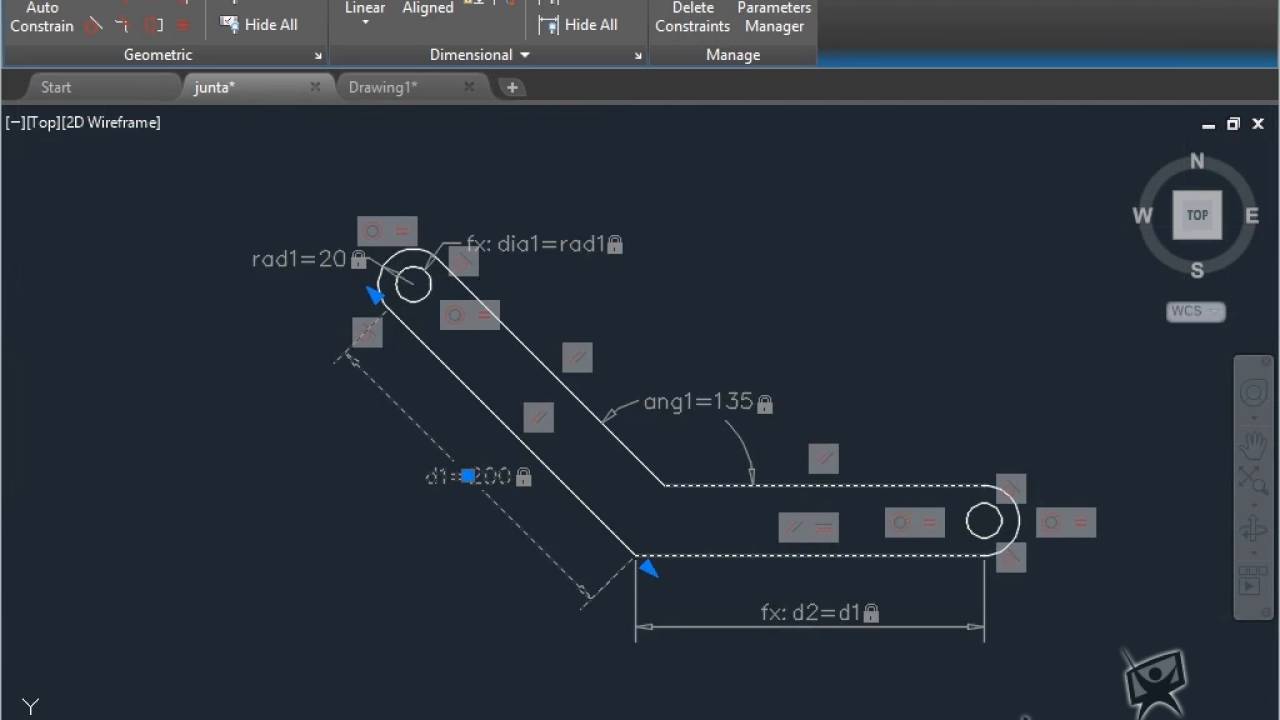Viewport: 1280px width, 720px height.
Task: Click the lock icon beside ang1=135
Action: [765, 404]
